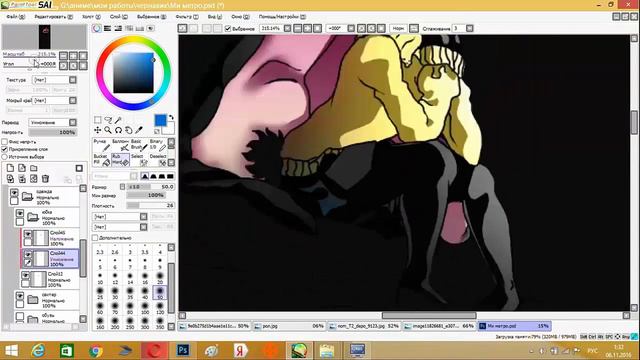Open the zoom percentage dropdown in toolbar

(x=287, y=29)
